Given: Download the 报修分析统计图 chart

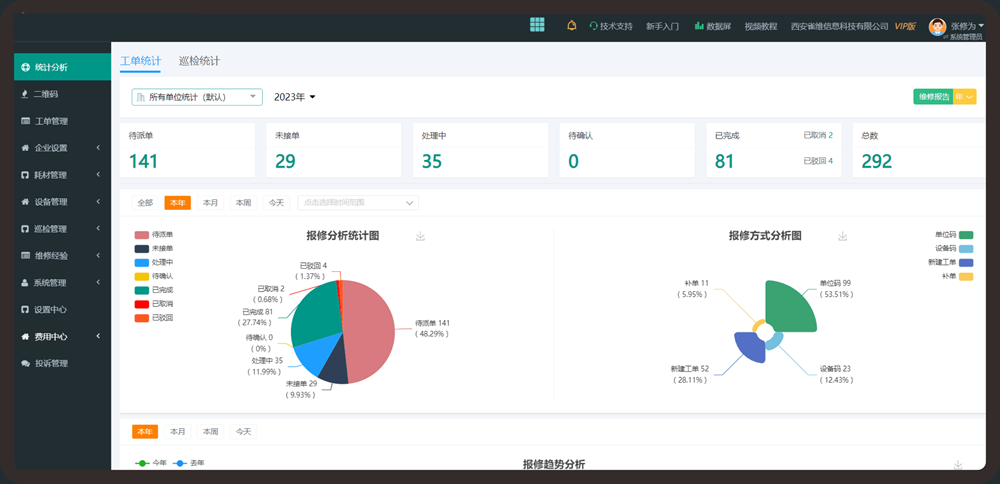Looking at the screenshot, I should pos(420,236).
